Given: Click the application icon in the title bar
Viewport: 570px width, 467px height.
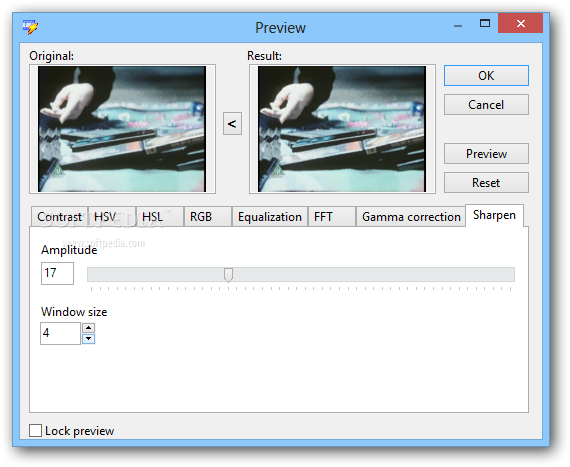Looking at the screenshot, I should point(30,27).
